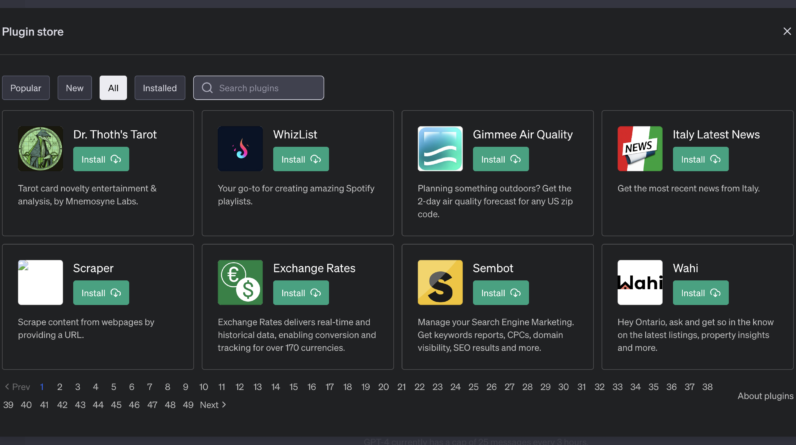Go to page 33
Screen dimensions: 796x445
[617, 387]
